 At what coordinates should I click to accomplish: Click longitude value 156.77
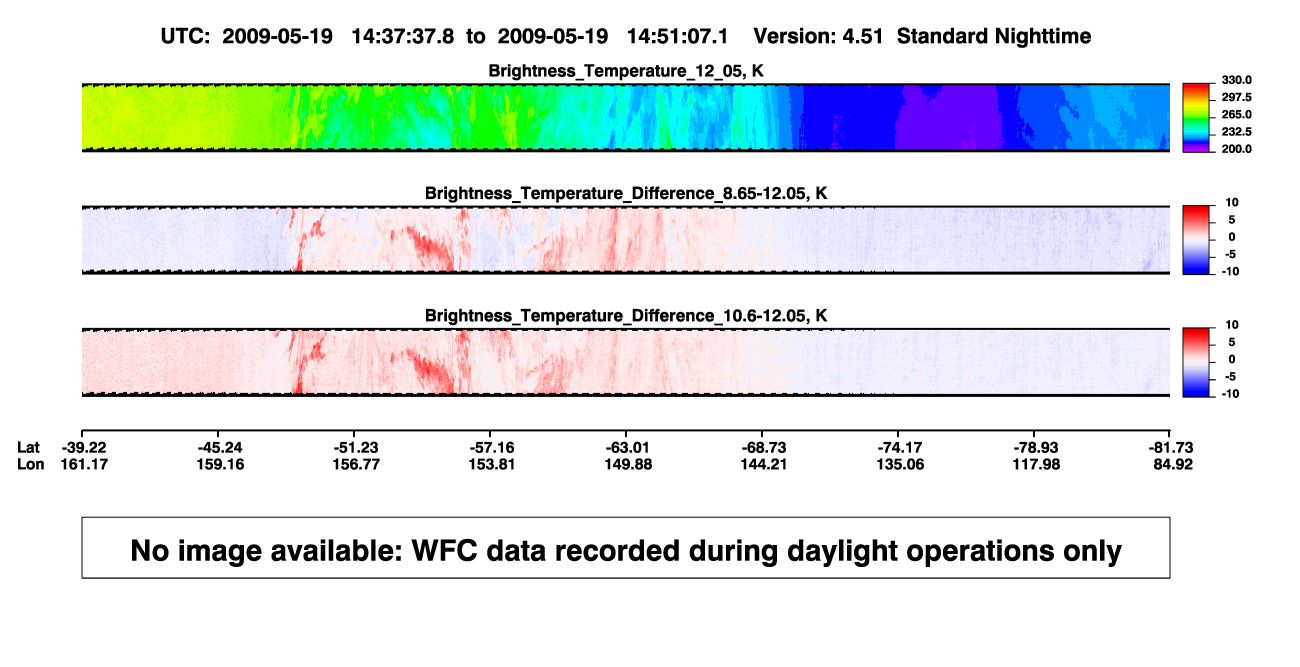[x=357, y=464]
